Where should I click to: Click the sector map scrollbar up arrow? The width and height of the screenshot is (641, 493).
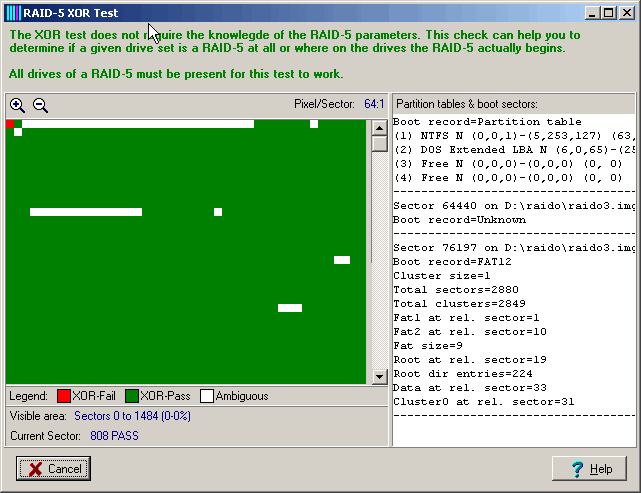pos(379,127)
